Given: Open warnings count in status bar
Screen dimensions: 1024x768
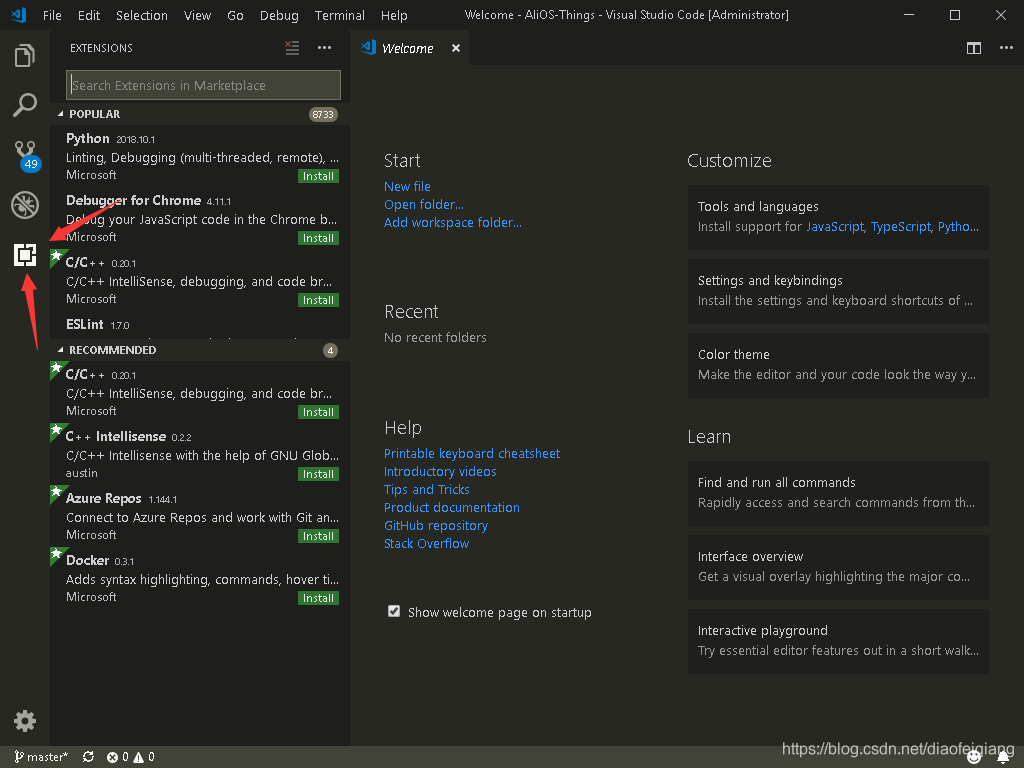Looking at the screenshot, I should pyautogui.click(x=144, y=757).
